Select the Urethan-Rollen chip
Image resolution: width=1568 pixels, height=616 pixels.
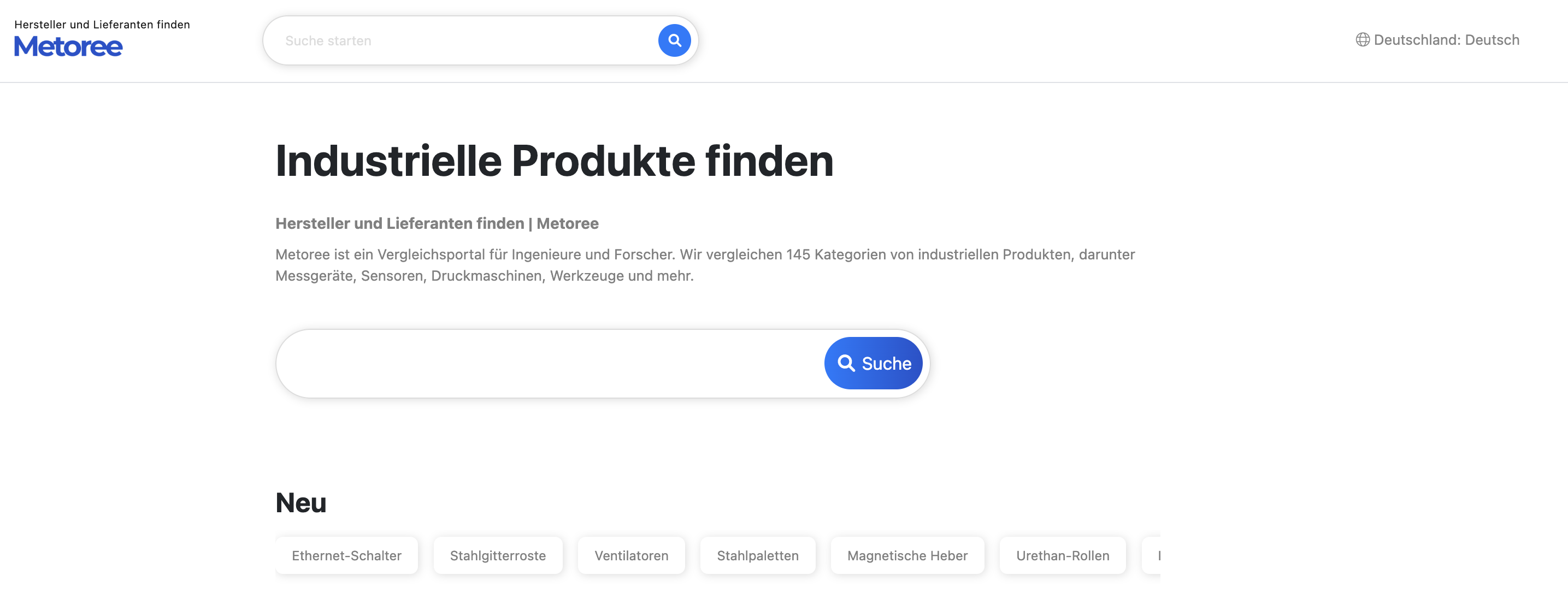[x=1062, y=555]
